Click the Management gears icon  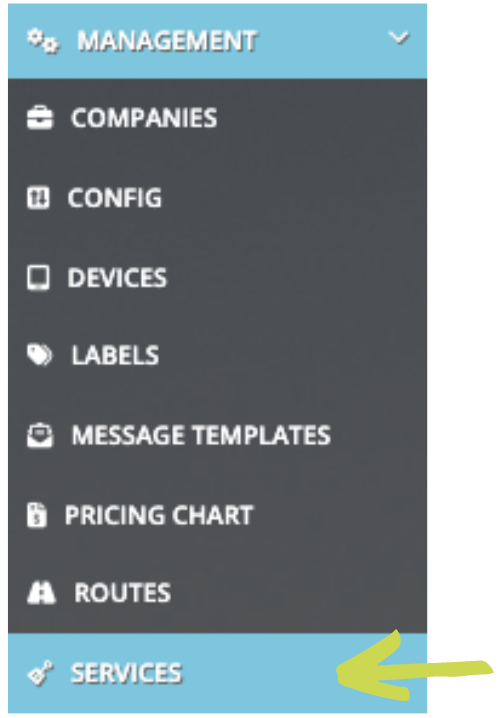(x=43, y=41)
